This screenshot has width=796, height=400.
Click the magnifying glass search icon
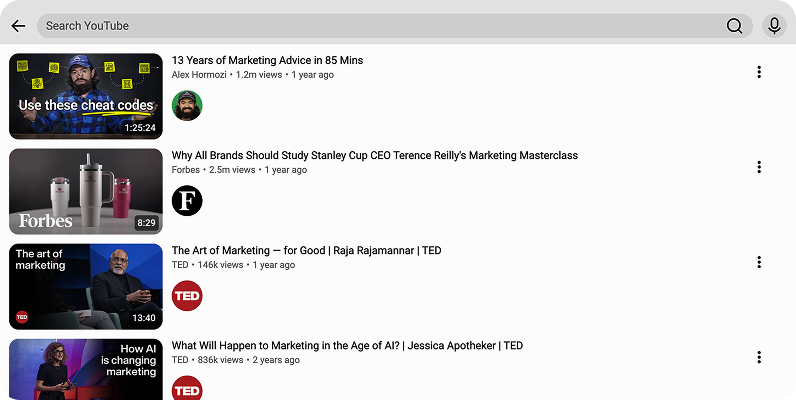(734, 26)
